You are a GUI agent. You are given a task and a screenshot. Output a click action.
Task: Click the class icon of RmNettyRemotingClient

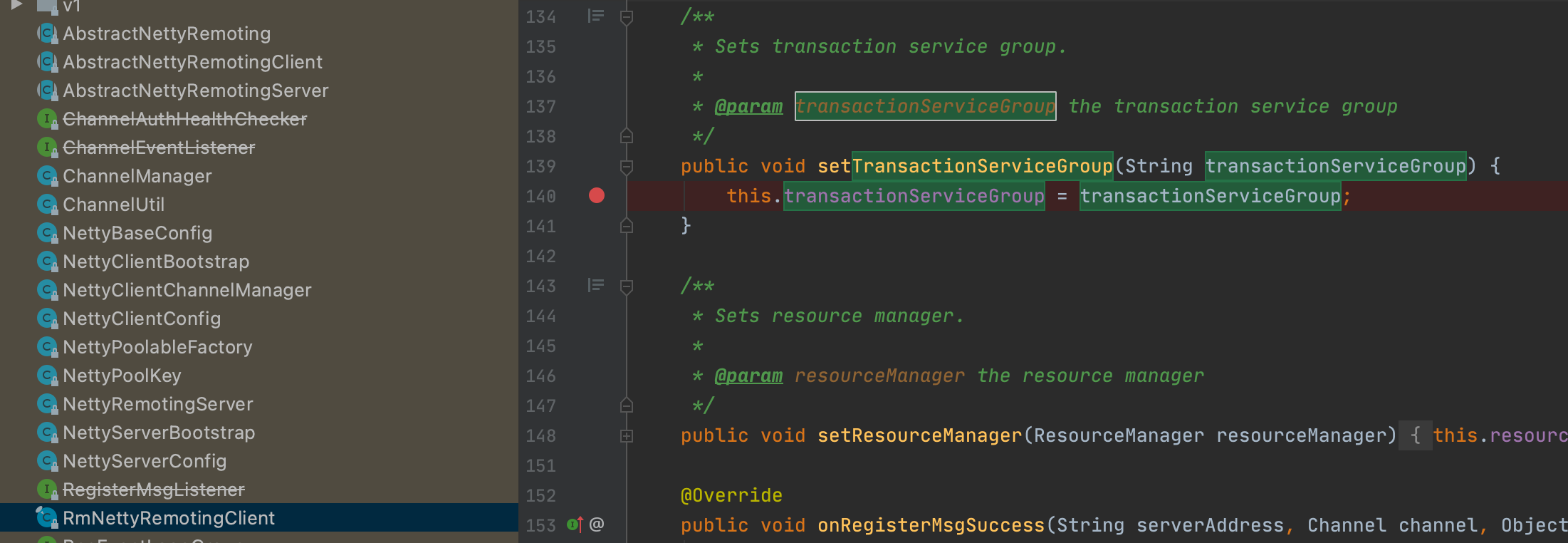pyautogui.click(x=47, y=518)
